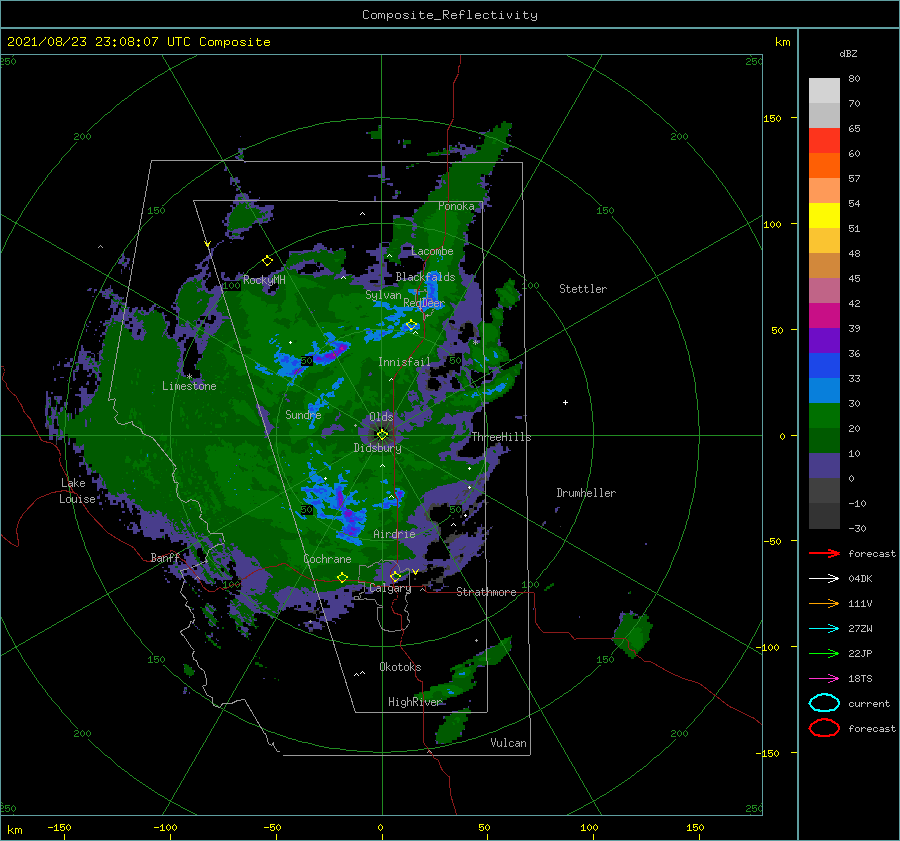900x841 pixels.
Task: Click the Ponoka label
Action: (x=456, y=206)
